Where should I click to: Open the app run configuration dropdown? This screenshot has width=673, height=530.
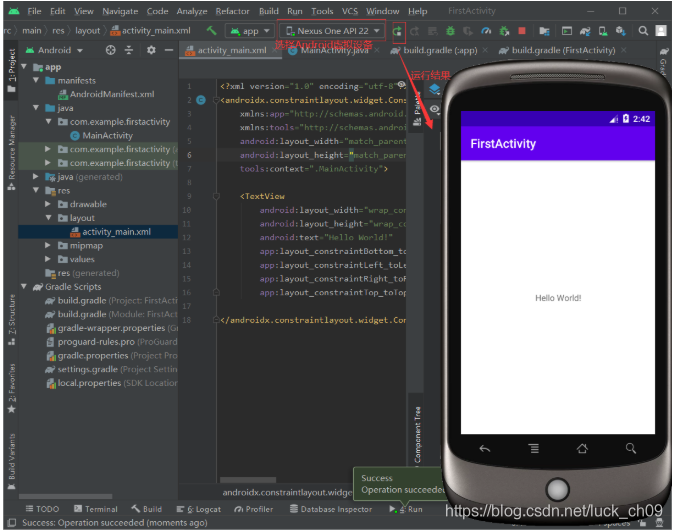[250, 31]
